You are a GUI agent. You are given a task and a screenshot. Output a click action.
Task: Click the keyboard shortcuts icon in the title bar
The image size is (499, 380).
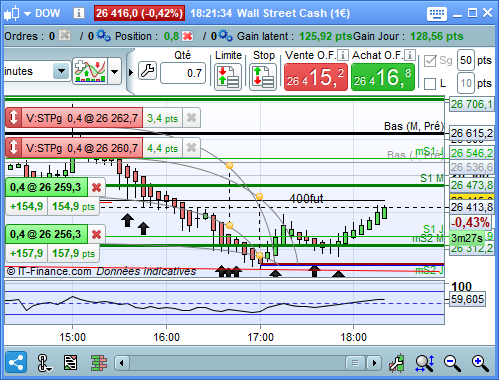(x=437, y=13)
